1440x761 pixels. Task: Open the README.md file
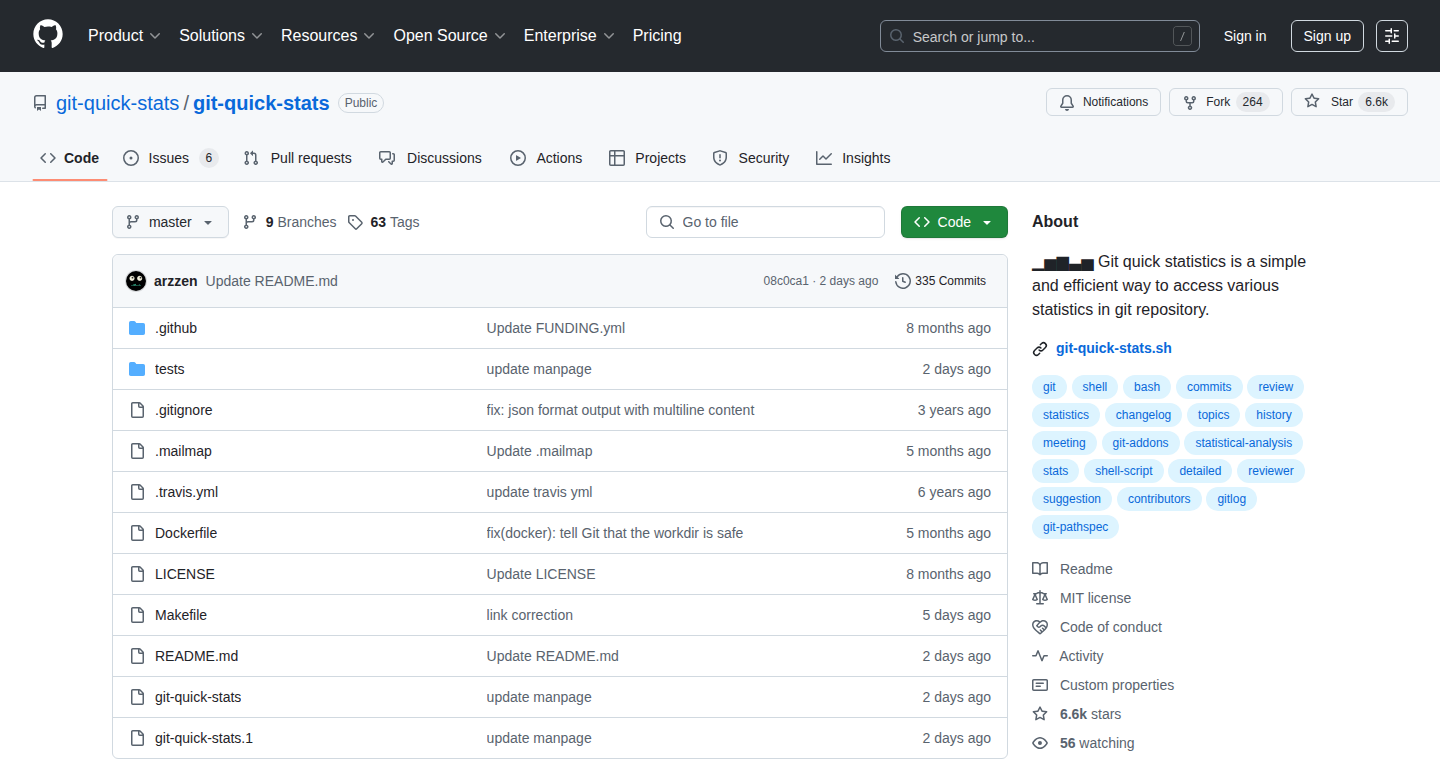coord(196,656)
